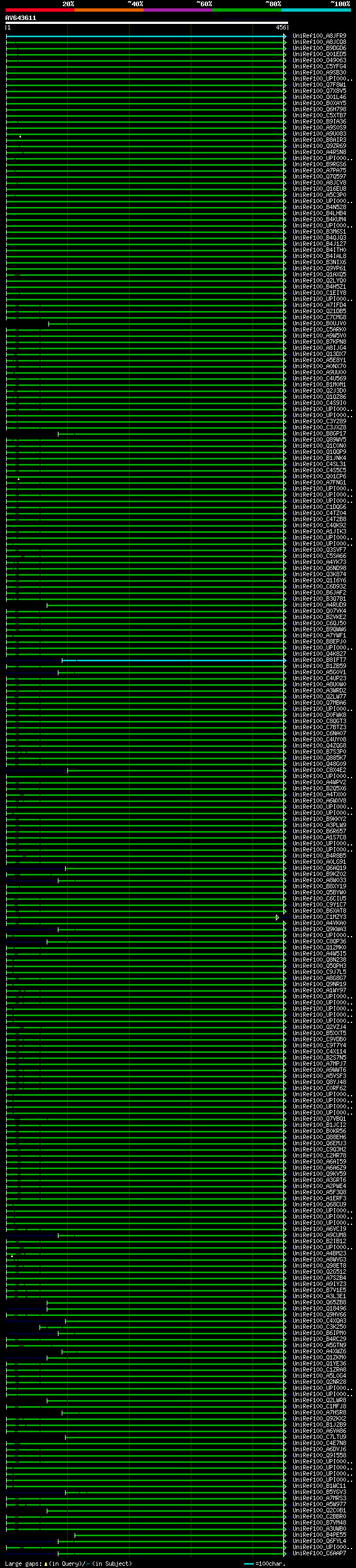Select the UniRef100_C7BTZ3 label
Screen dimensions: 356x1568
click(319, 728)
